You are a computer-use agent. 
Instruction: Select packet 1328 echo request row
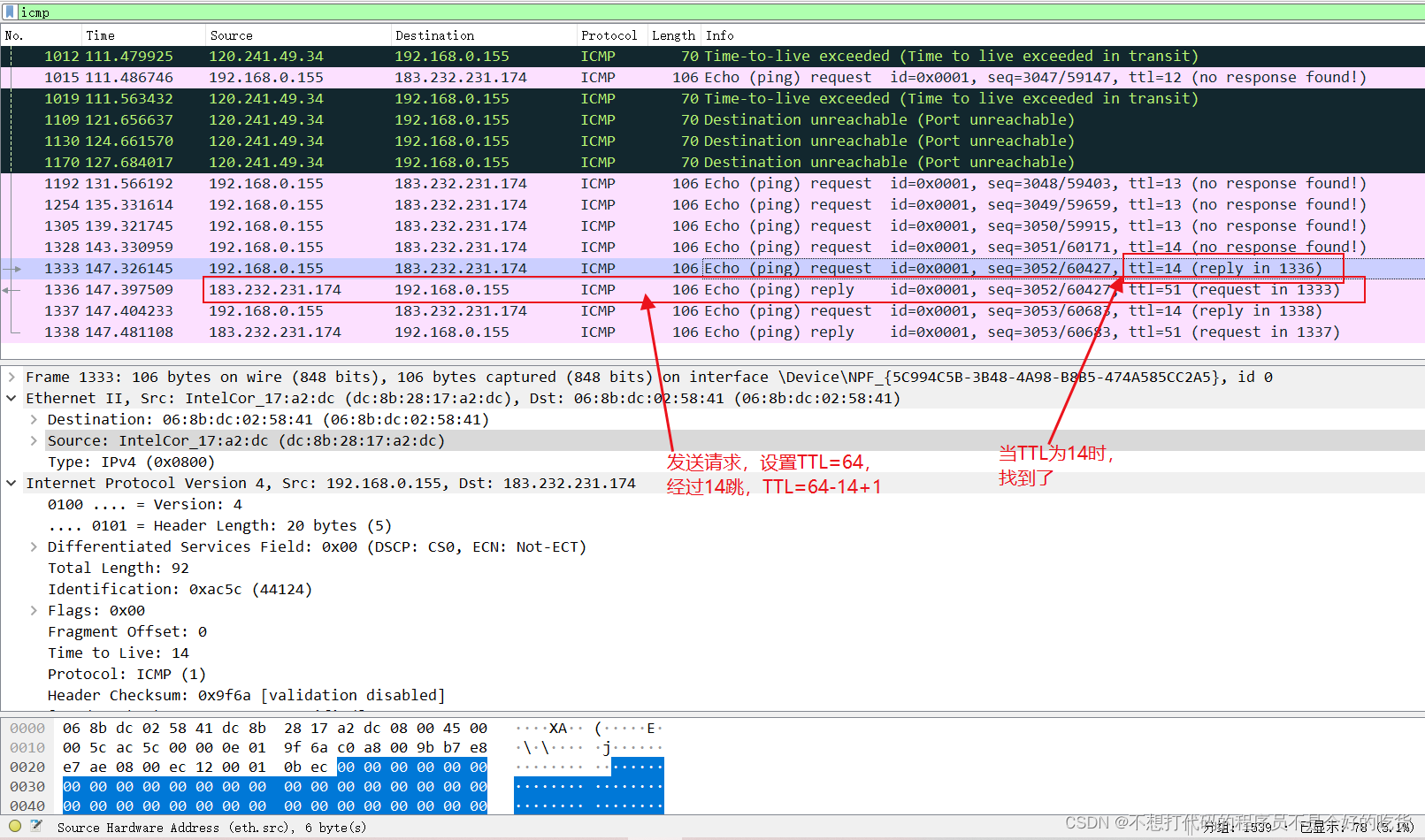tap(712, 247)
